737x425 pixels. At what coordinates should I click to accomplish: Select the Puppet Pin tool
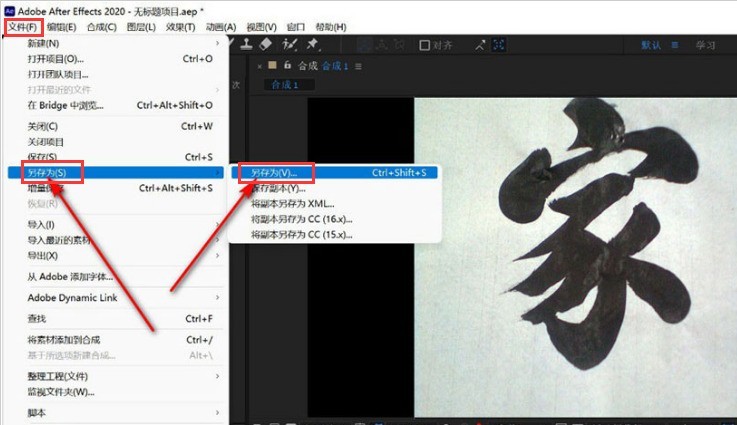pos(313,45)
